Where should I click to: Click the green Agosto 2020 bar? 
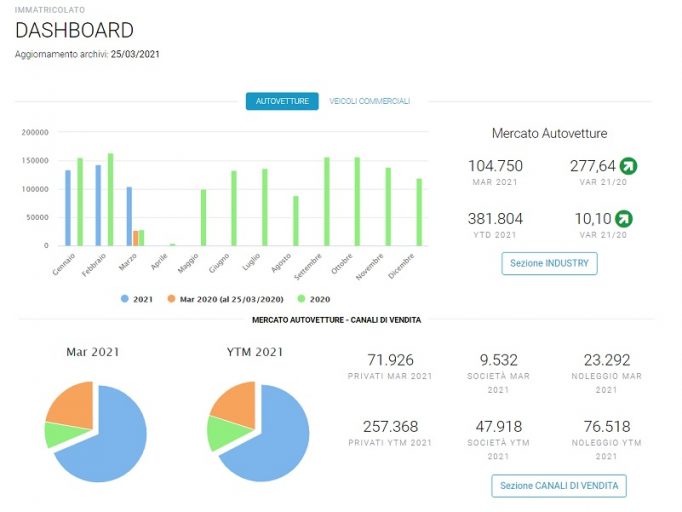click(x=296, y=221)
